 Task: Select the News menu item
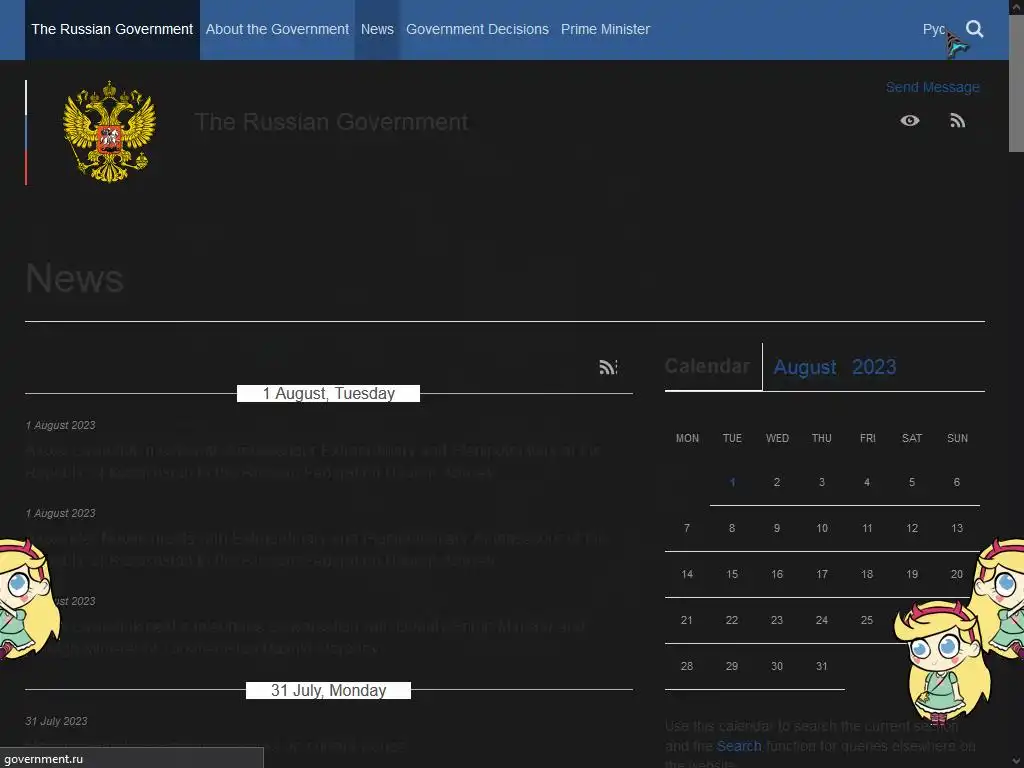[x=377, y=29]
